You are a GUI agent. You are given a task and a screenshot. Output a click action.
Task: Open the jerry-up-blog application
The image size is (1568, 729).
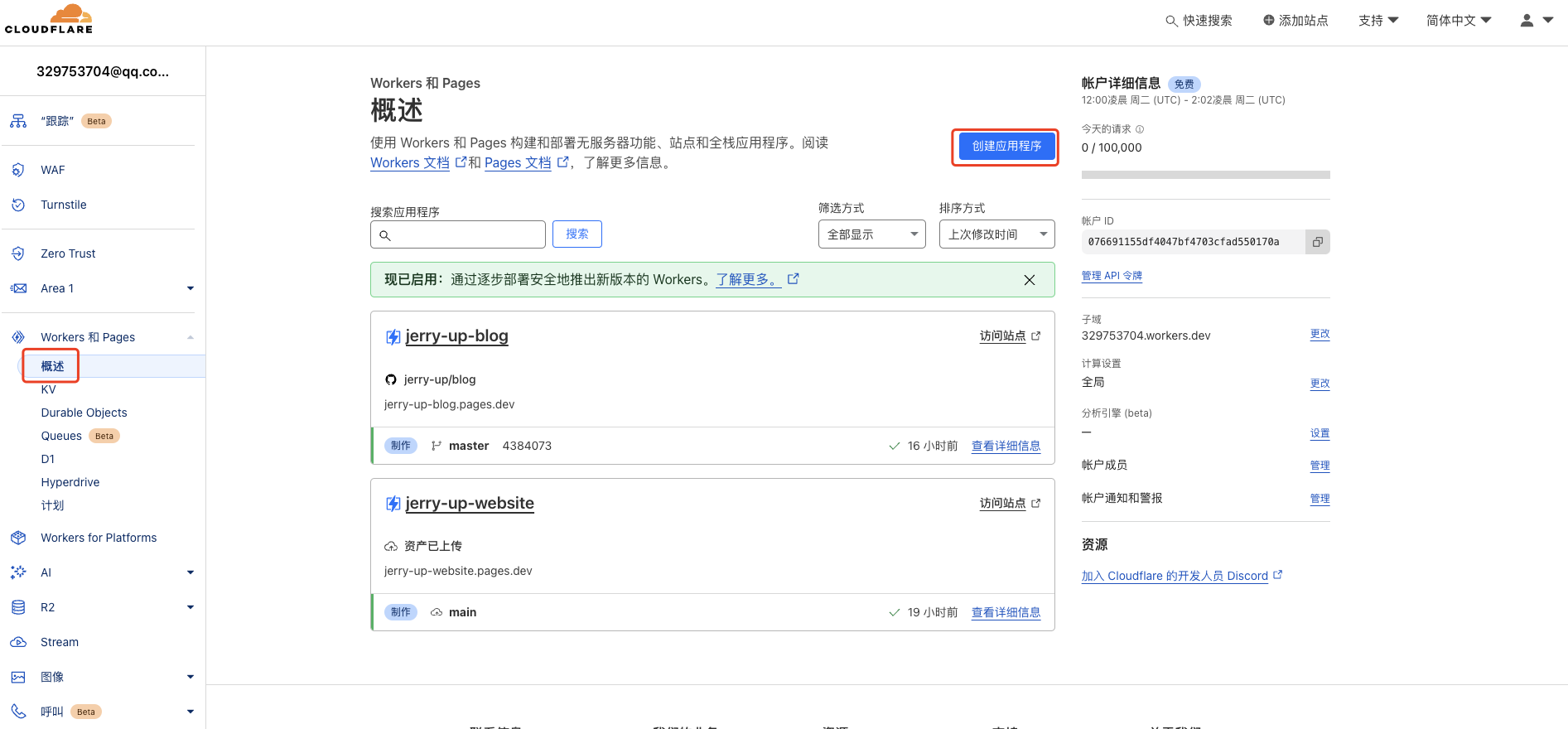pos(456,336)
